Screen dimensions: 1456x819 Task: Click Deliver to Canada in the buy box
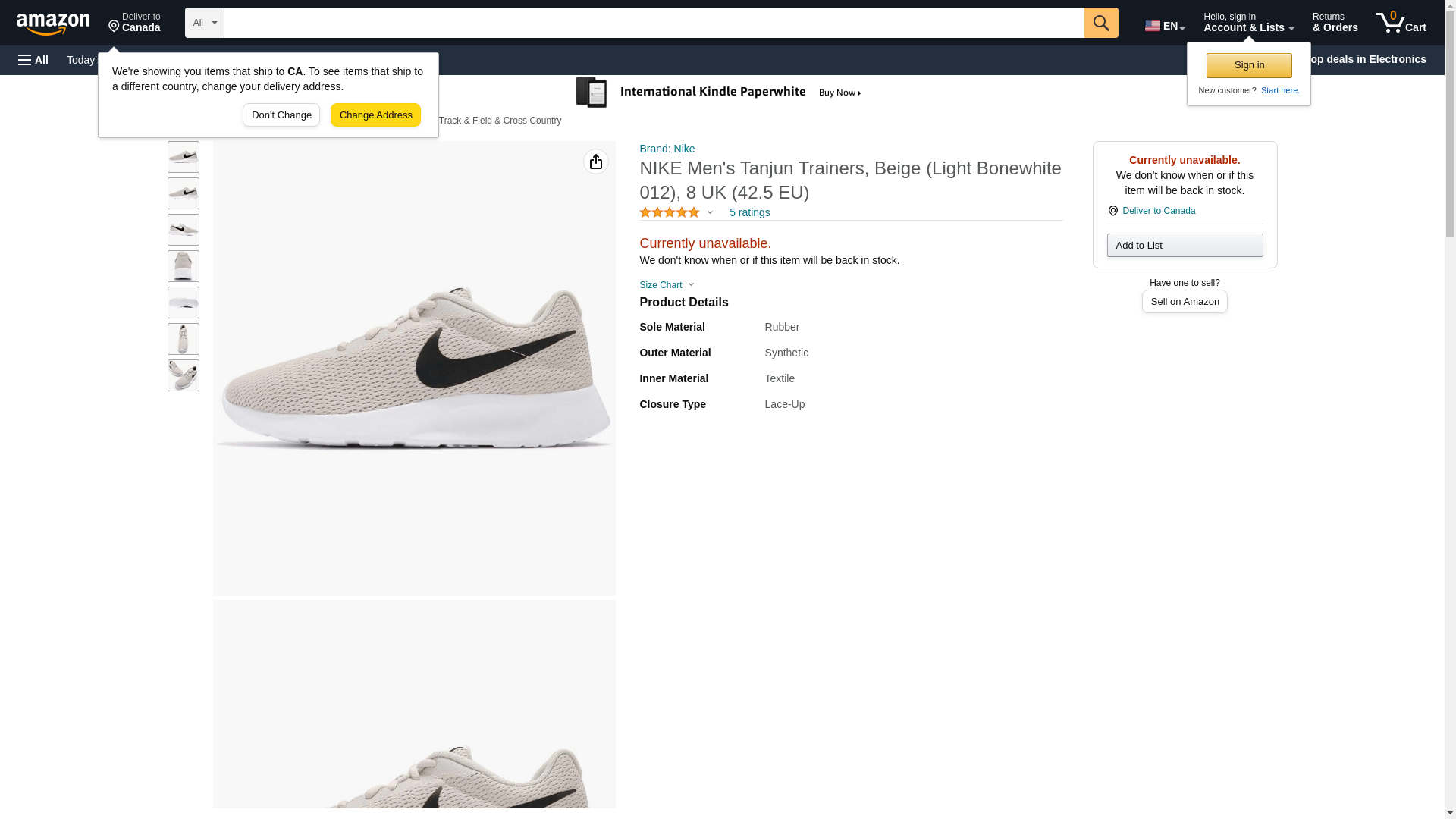1159,211
